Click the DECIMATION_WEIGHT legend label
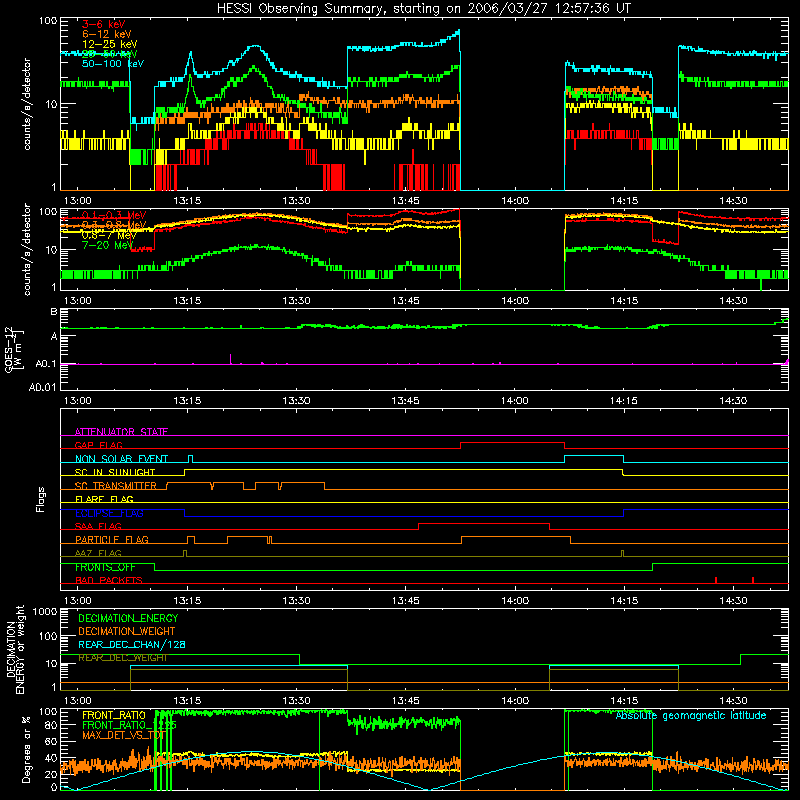The image size is (800, 800). (127, 631)
